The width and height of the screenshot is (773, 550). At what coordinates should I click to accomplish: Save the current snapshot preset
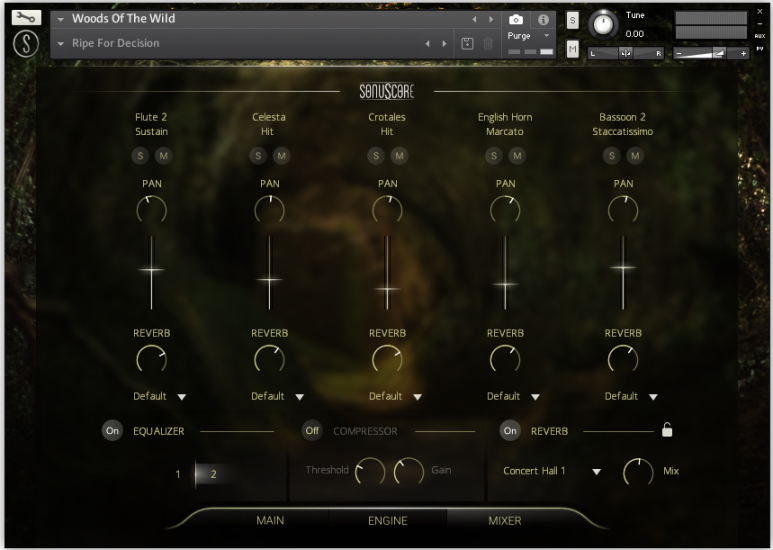pos(467,43)
